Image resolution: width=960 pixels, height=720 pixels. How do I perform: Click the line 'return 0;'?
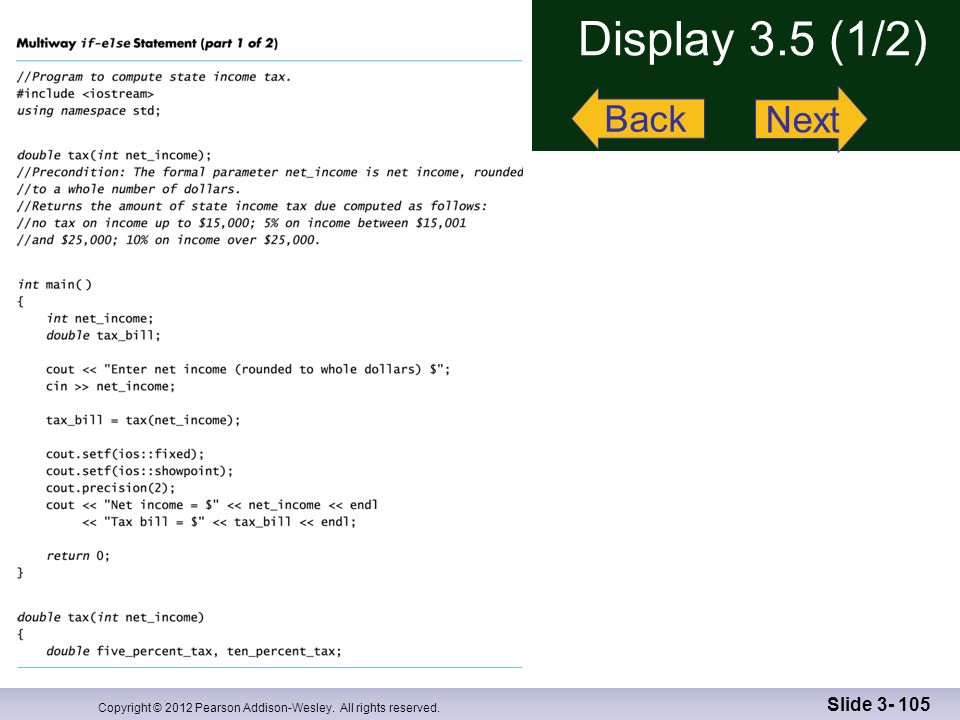pos(78,556)
